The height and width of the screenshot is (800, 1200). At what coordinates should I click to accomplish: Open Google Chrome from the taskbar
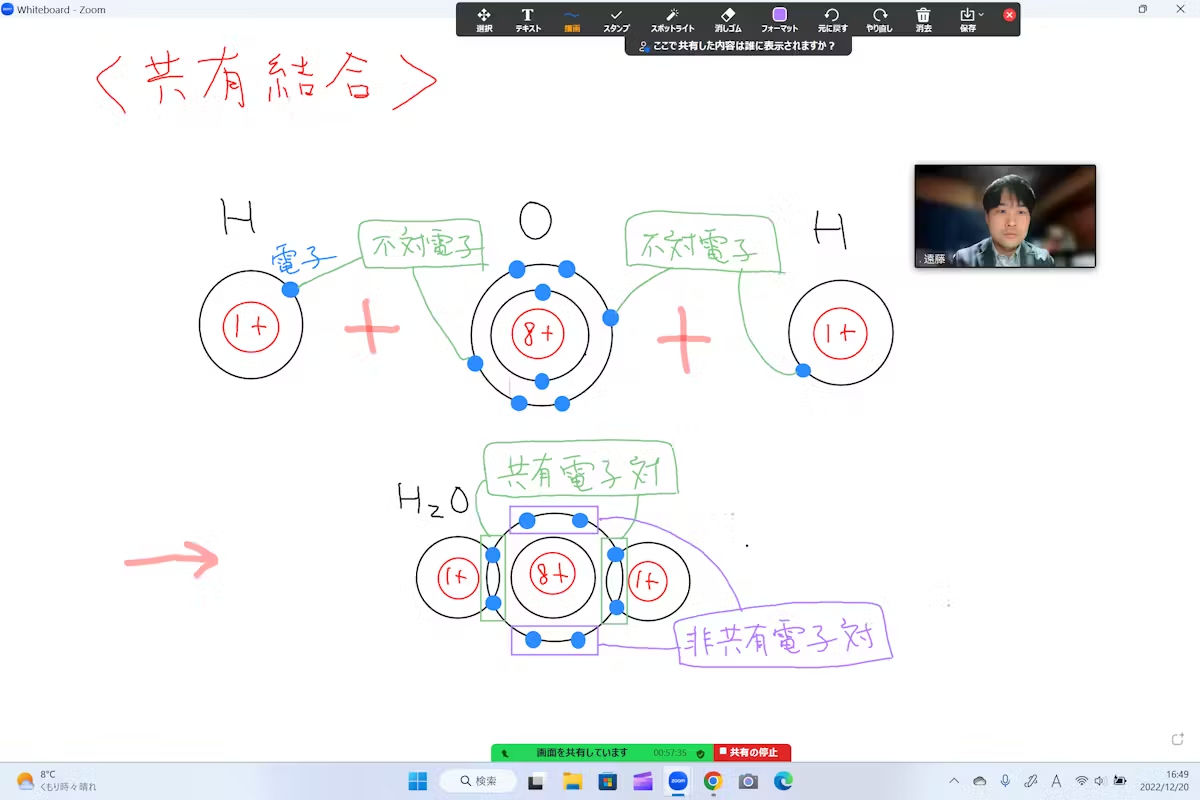click(713, 781)
